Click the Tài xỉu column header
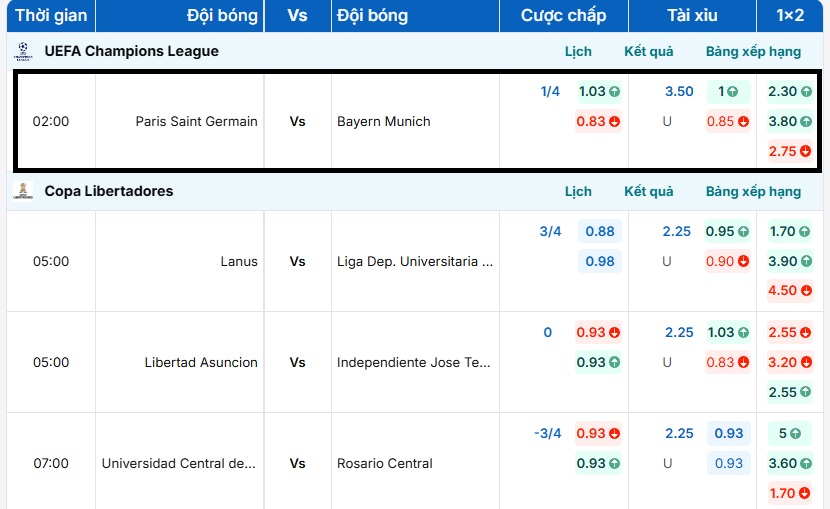 (x=692, y=15)
